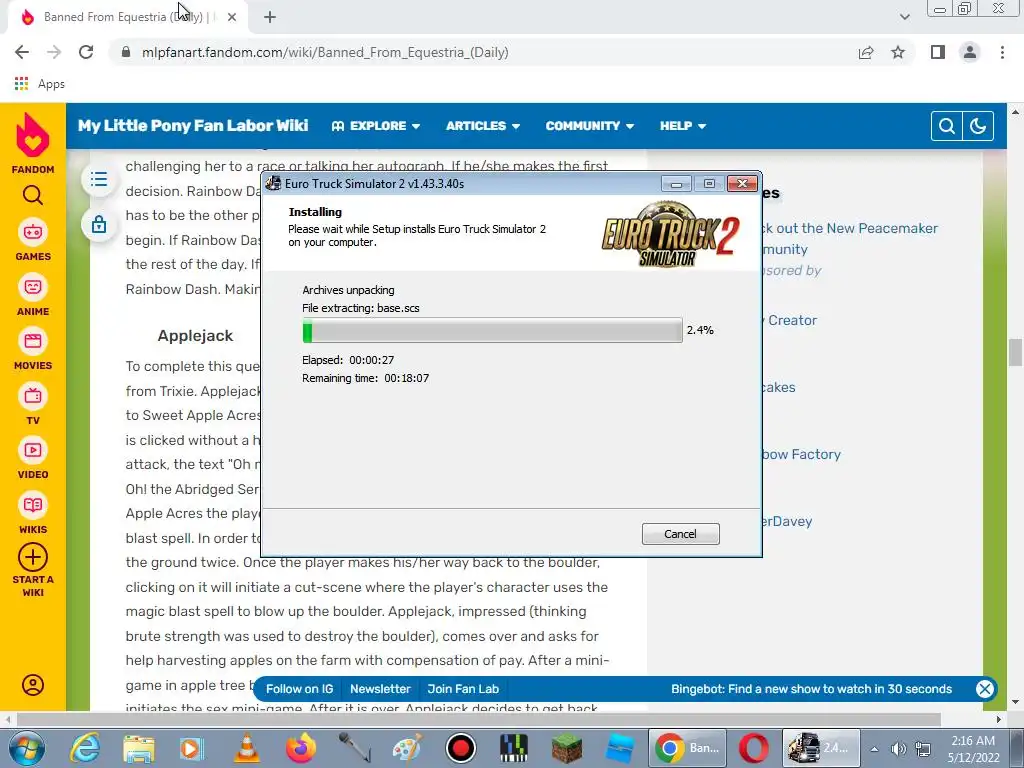Open the tab search dropdown arrow
This screenshot has width=1024, height=768.
(904, 17)
